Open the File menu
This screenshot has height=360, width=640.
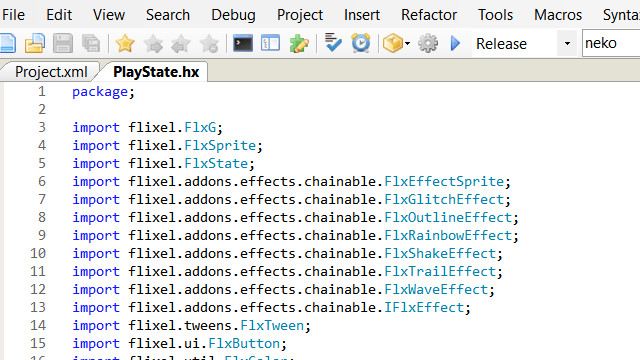(13, 15)
